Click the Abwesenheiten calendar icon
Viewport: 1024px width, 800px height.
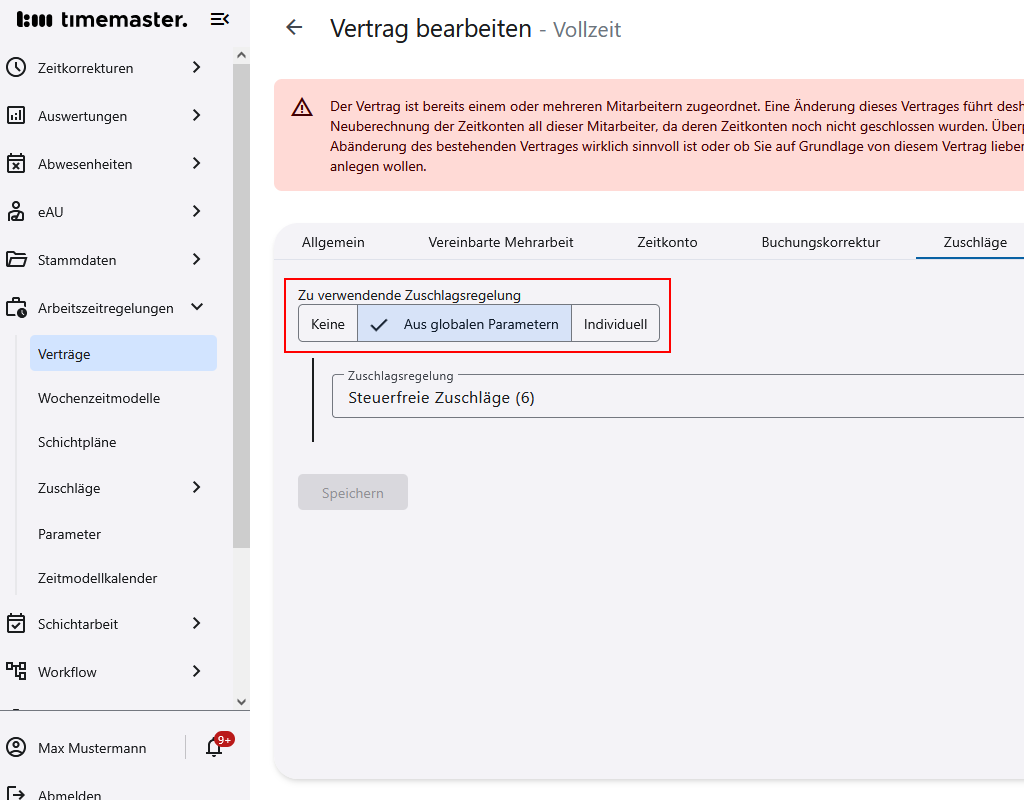(x=16, y=164)
